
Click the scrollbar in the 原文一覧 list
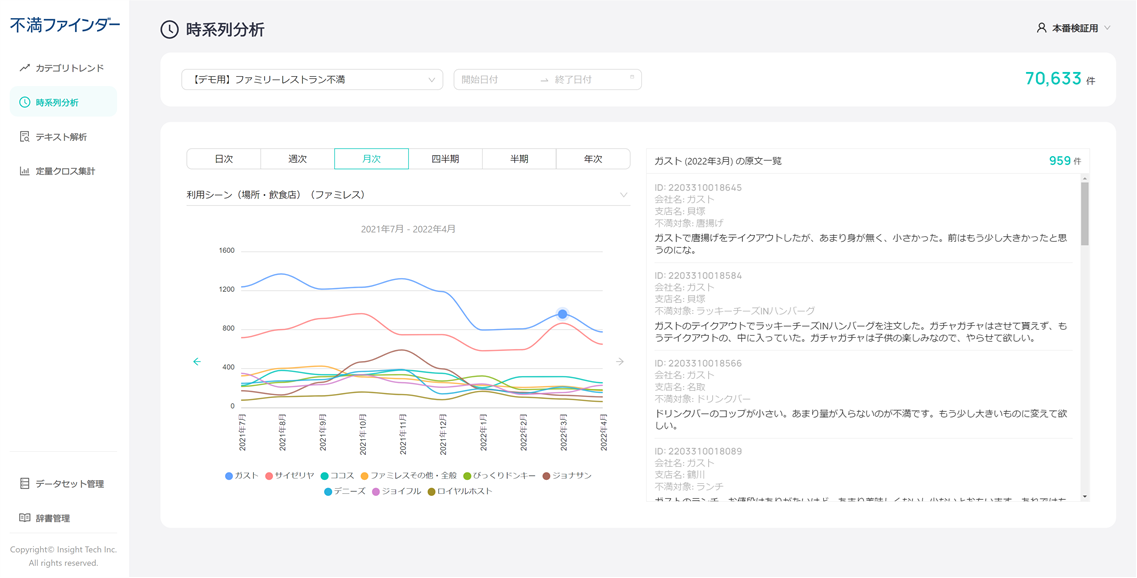pyautogui.click(x=1085, y=214)
